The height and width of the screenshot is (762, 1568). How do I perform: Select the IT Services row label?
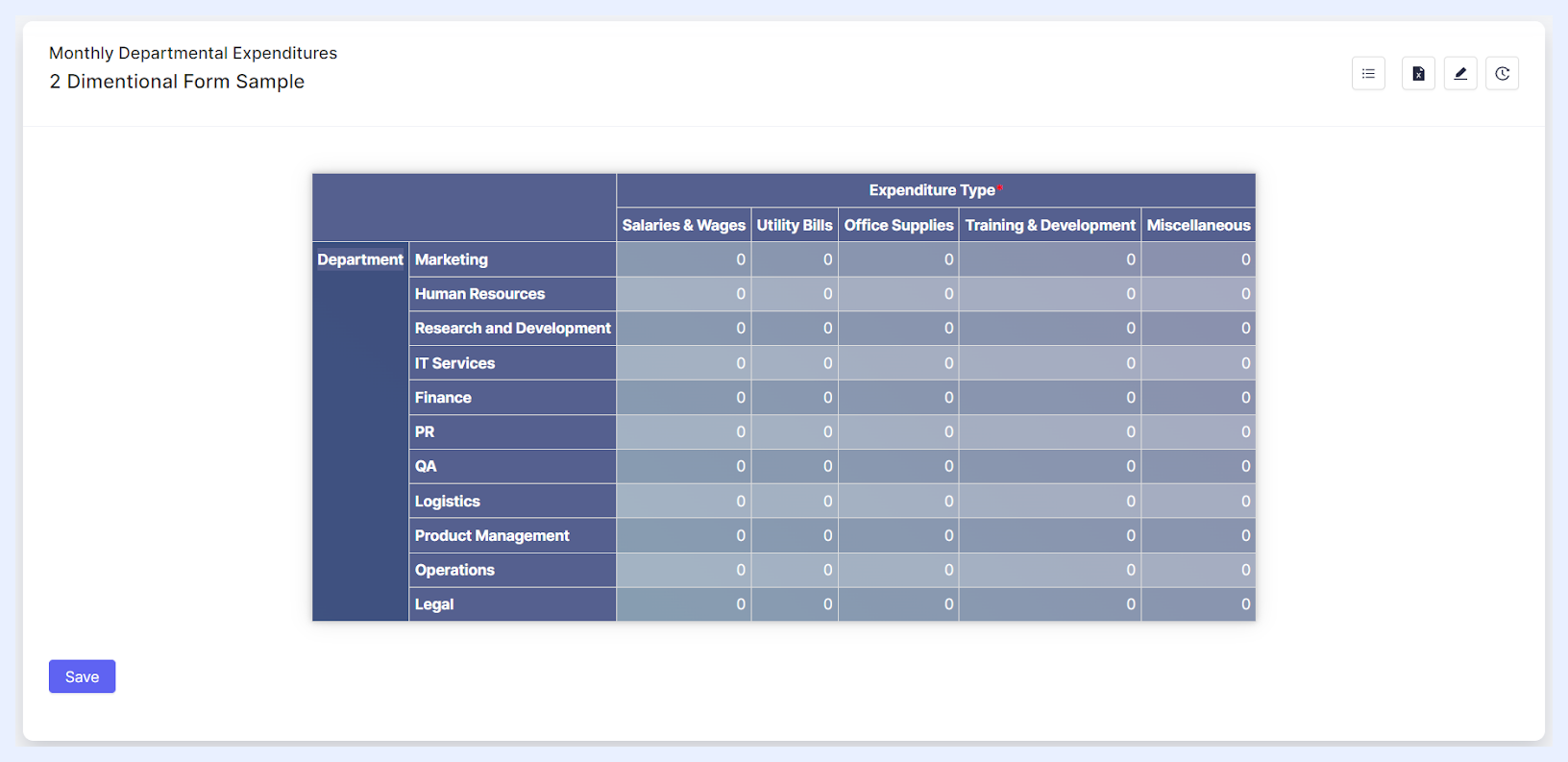pyautogui.click(x=512, y=363)
